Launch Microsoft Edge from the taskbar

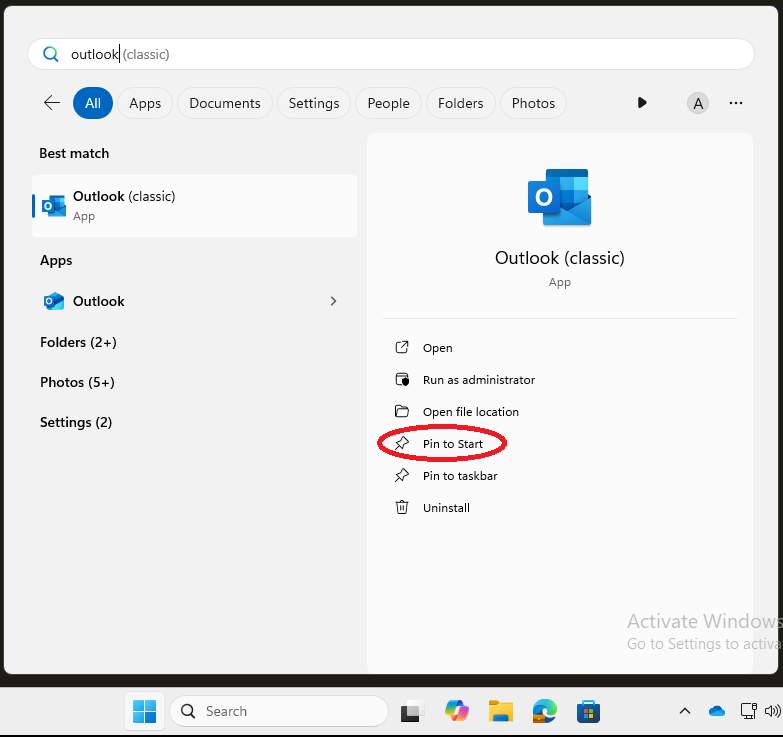[x=544, y=711]
